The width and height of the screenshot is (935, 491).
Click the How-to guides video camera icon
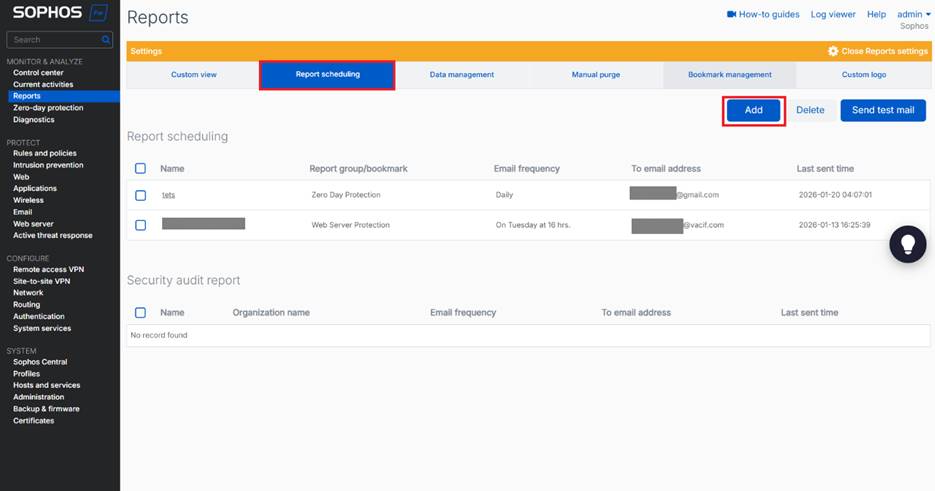pos(731,15)
